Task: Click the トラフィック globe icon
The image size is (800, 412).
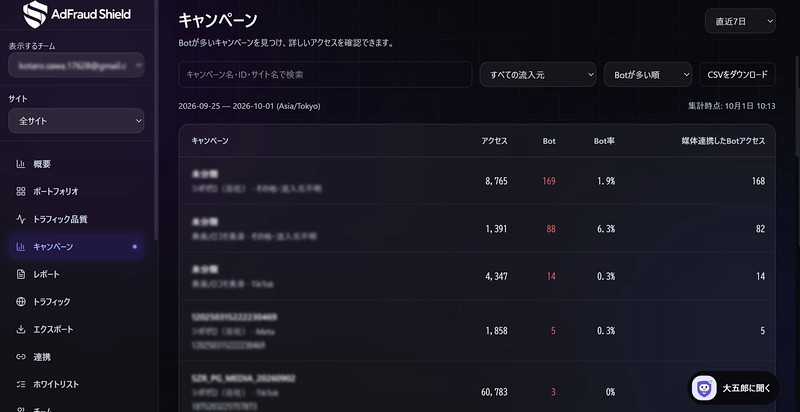Action: 21,302
